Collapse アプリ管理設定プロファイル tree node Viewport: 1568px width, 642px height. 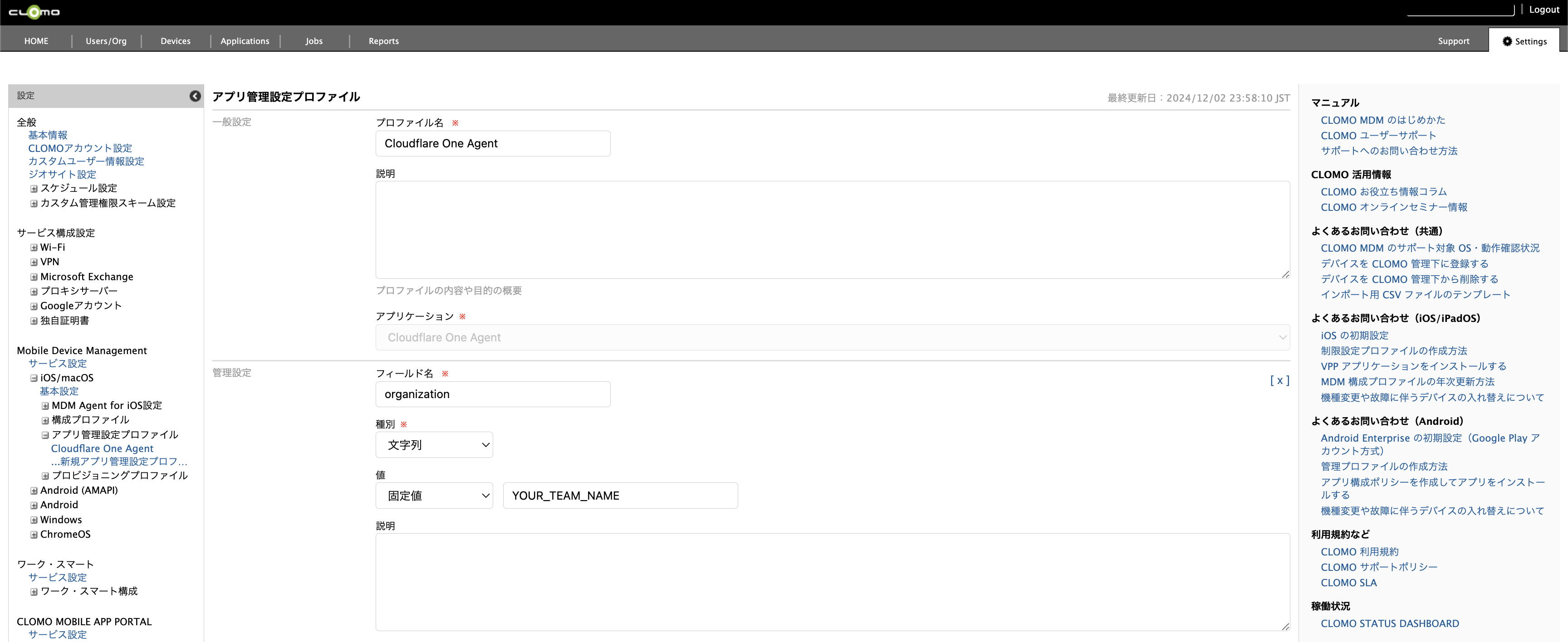[x=45, y=435]
